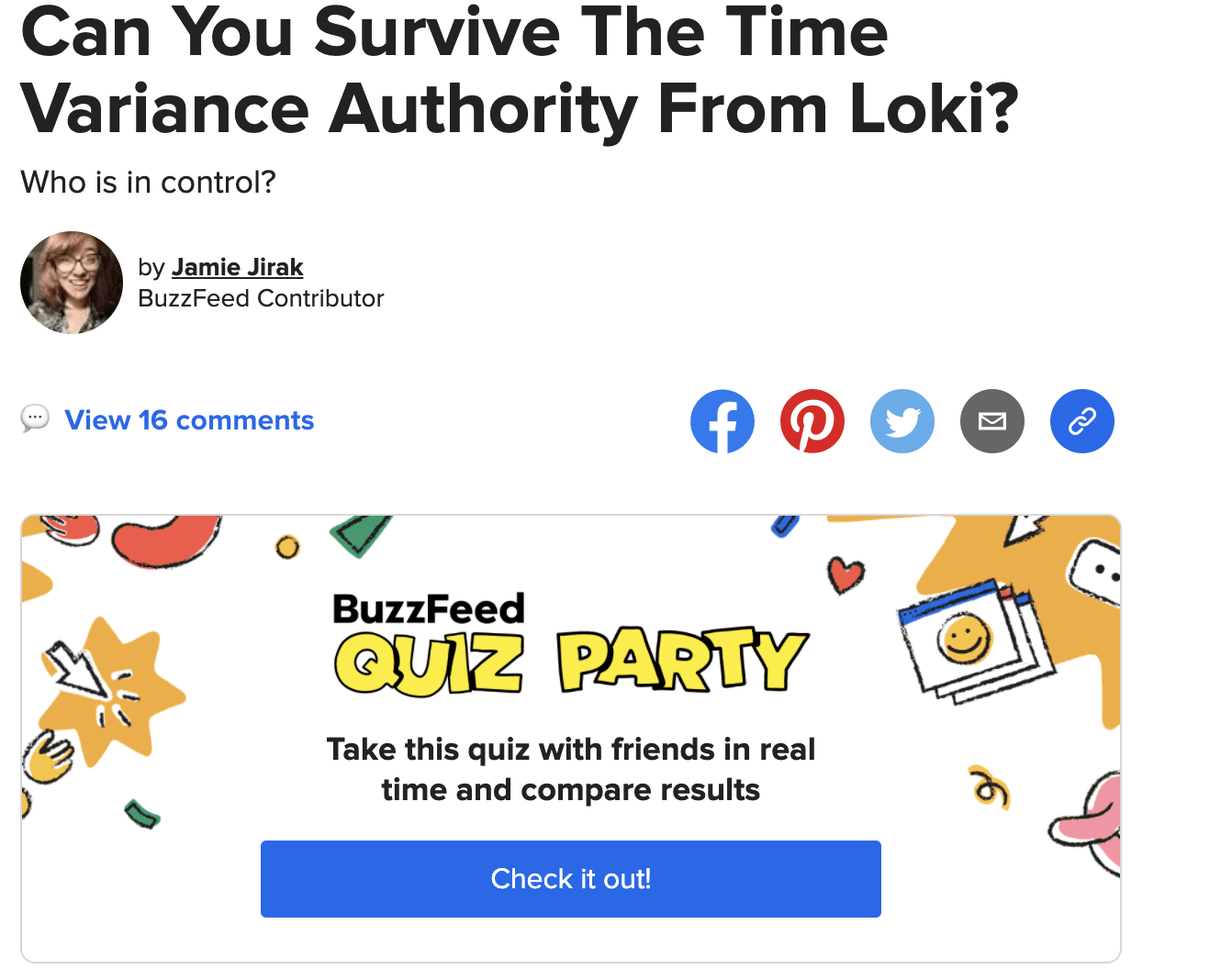Screen dimensions: 1221x980
Task: Copy the quiz link
Action: [1081, 420]
